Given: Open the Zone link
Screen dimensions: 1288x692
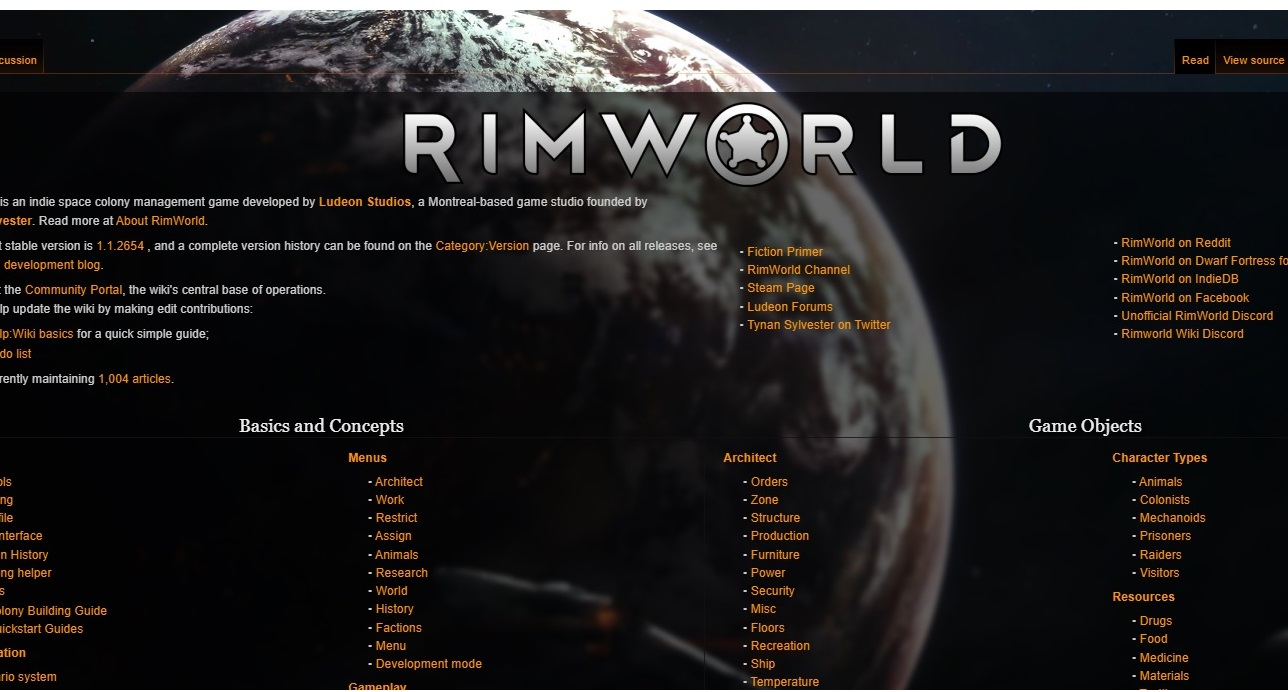Looking at the screenshot, I should [x=764, y=500].
